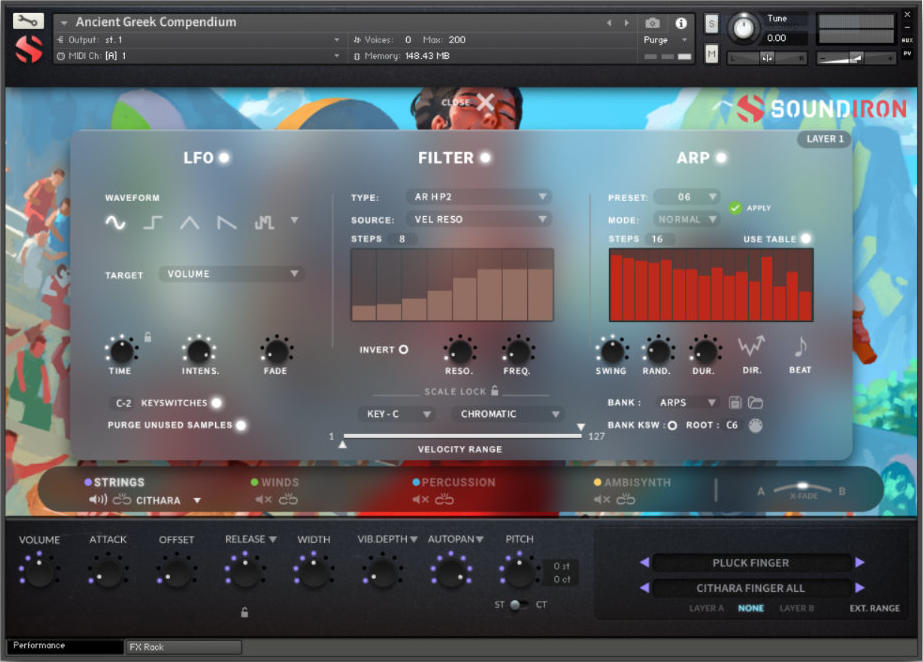Toggle USE TABLE in the arpeggiator
The image size is (923, 662).
click(x=806, y=239)
